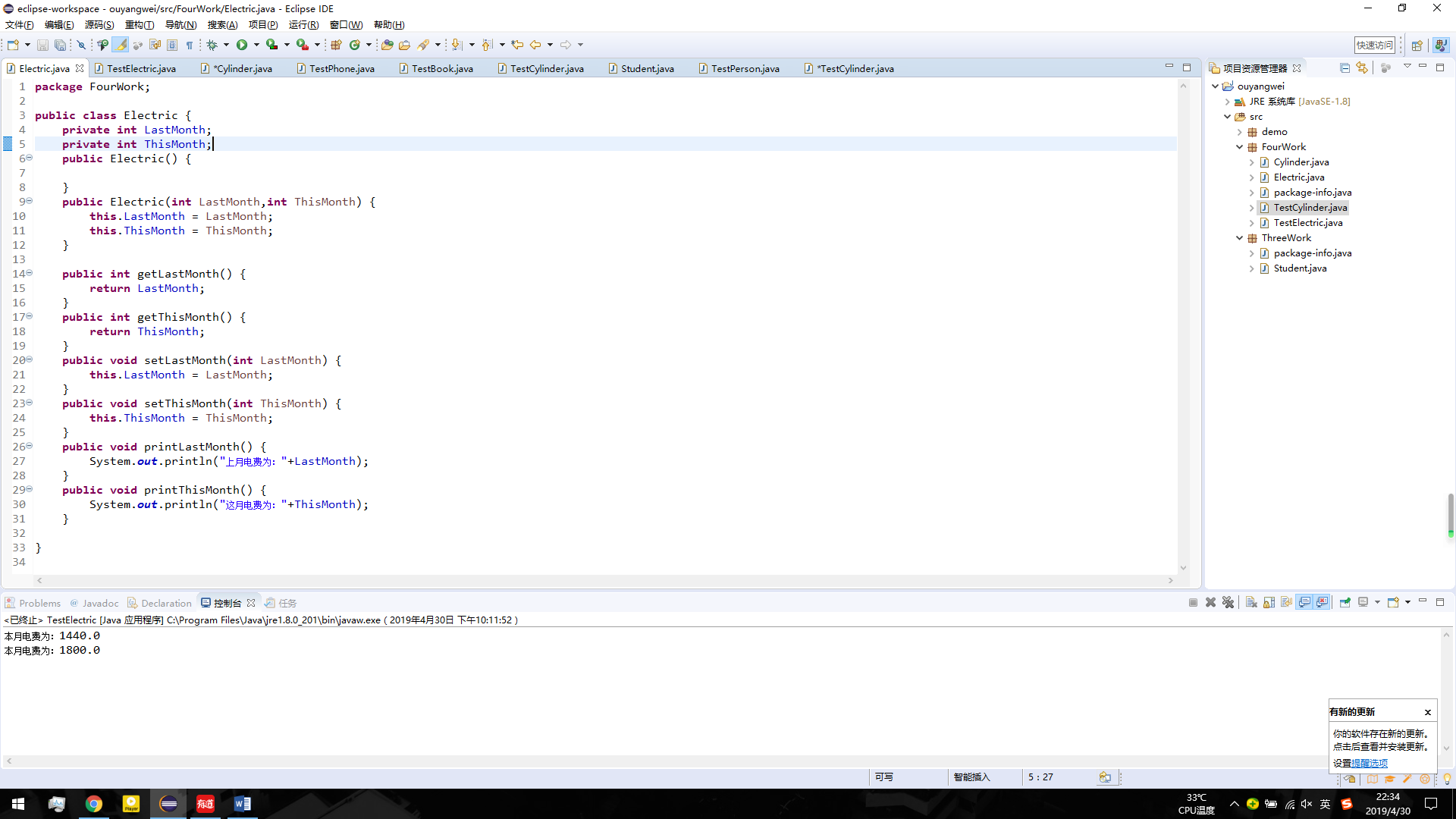Image resolution: width=1456 pixels, height=819 pixels.
Task: Toggle Mark Occurrences highlighter button
Action: [x=121, y=45]
